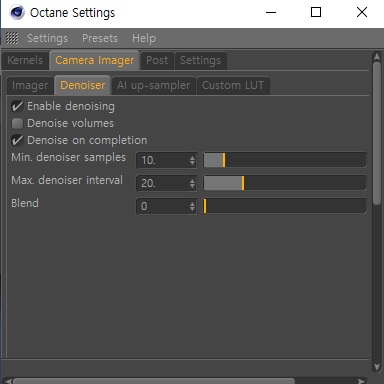Close the Octane Settings window
The width and height of the screenshot is (384, 384).
(x=362, y=13)
